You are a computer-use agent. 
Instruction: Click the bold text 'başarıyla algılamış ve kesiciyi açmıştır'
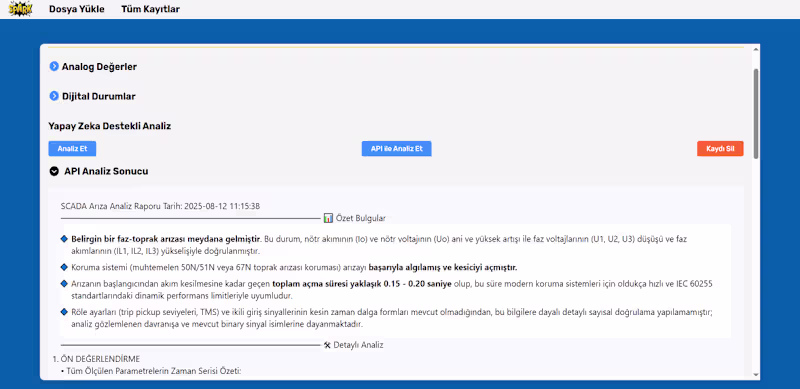tap(442, 268)
